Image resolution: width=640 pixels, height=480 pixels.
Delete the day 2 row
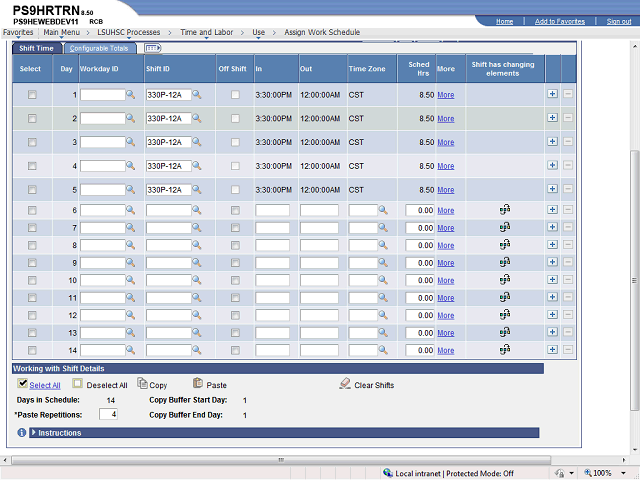click(568, 118)
